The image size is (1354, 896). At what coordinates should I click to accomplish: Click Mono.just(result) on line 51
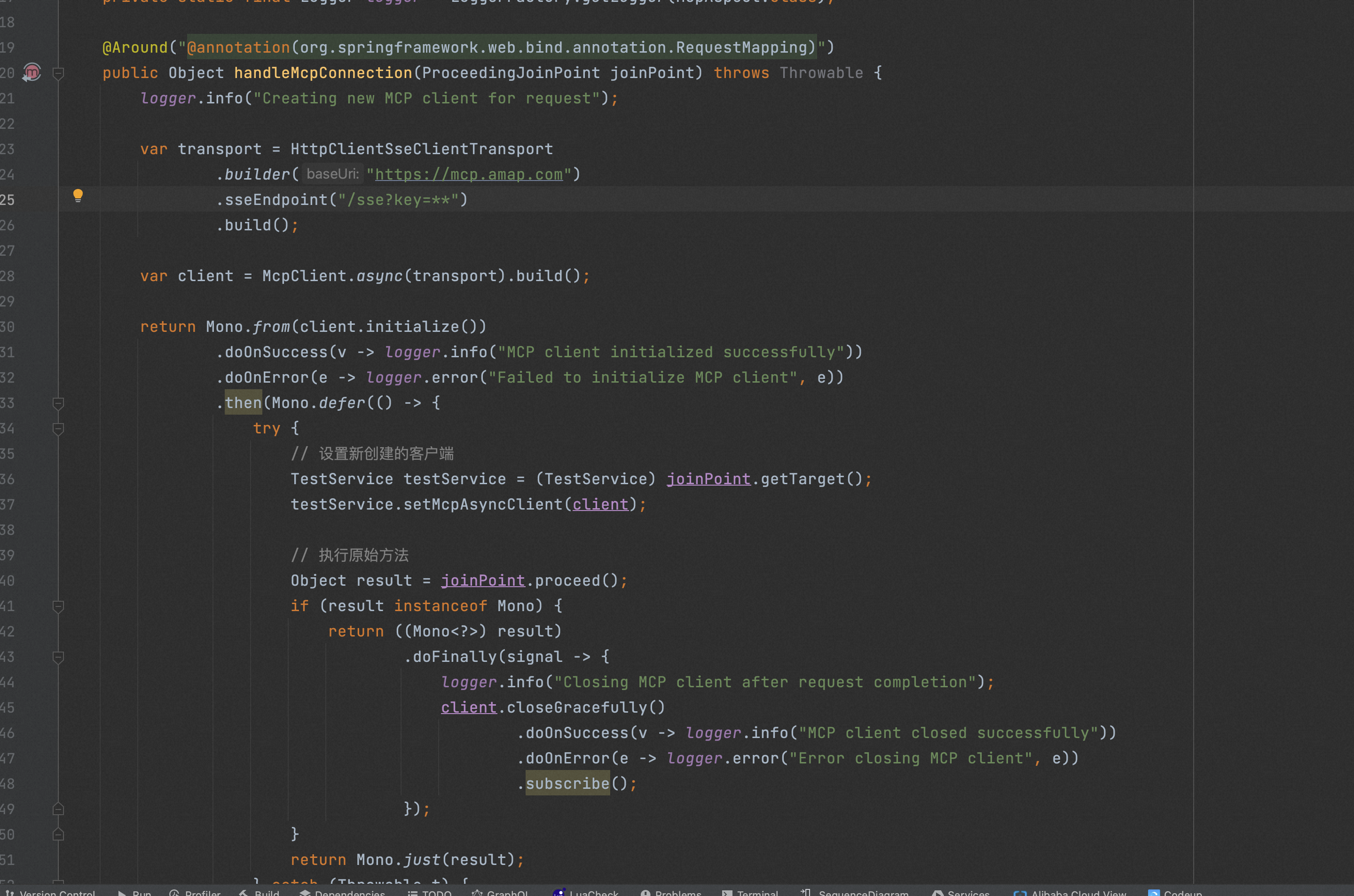(x=436, y=860)
